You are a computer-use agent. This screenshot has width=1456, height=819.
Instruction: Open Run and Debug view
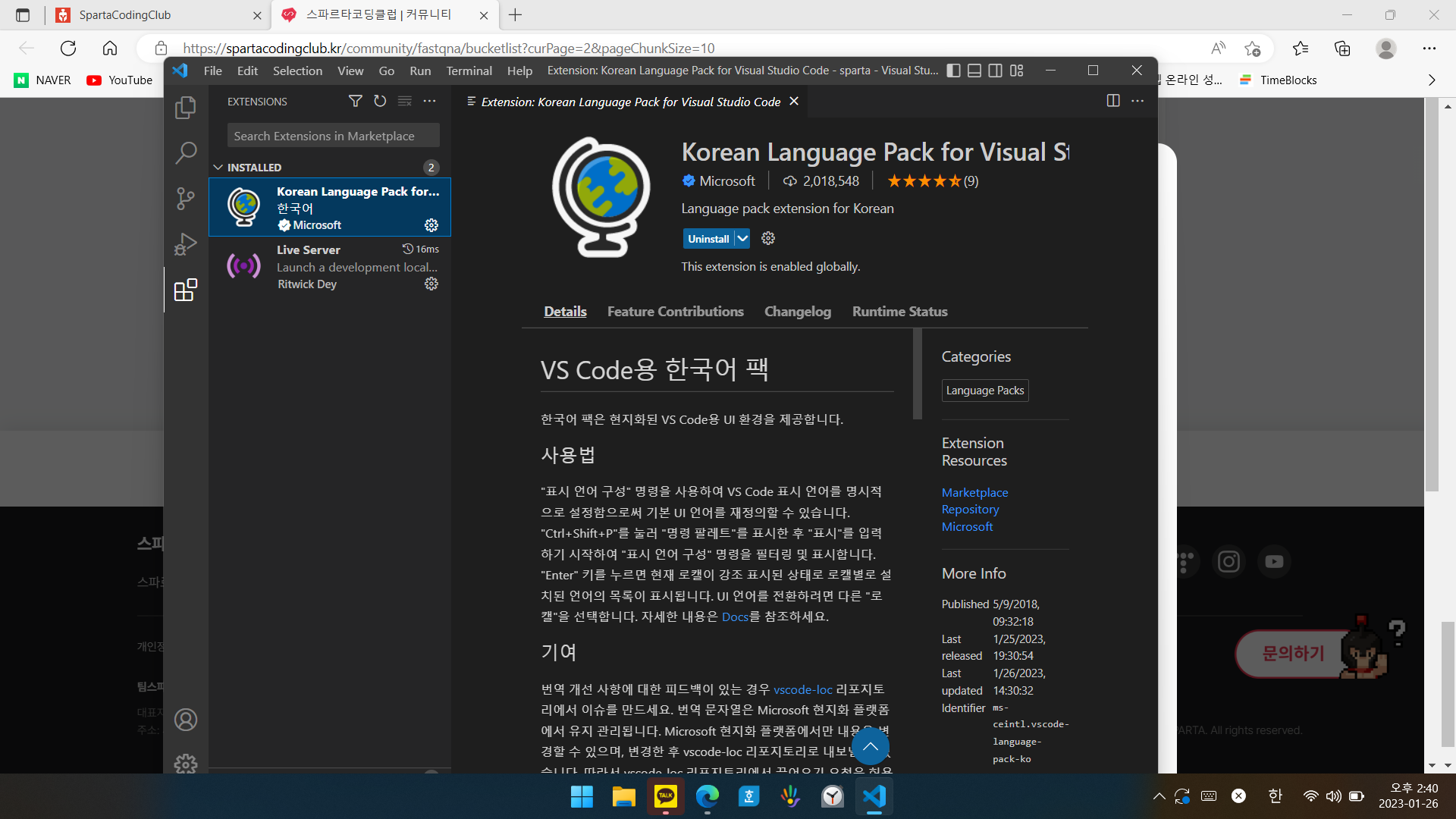pos(186,244)
